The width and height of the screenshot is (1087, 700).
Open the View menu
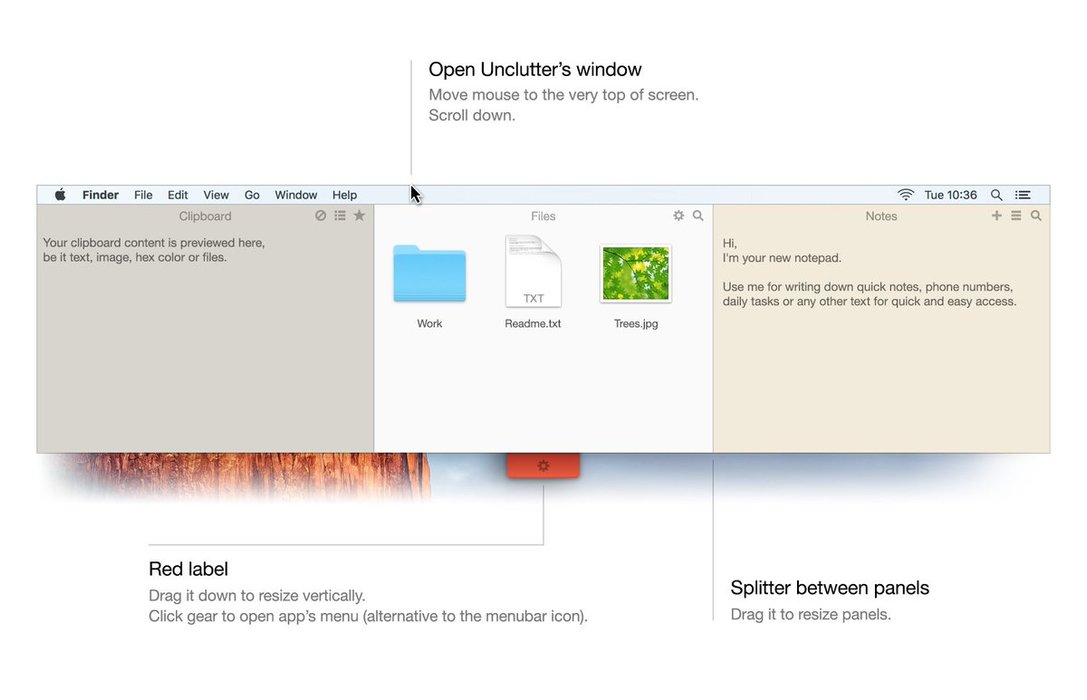(x=216, y=195)
